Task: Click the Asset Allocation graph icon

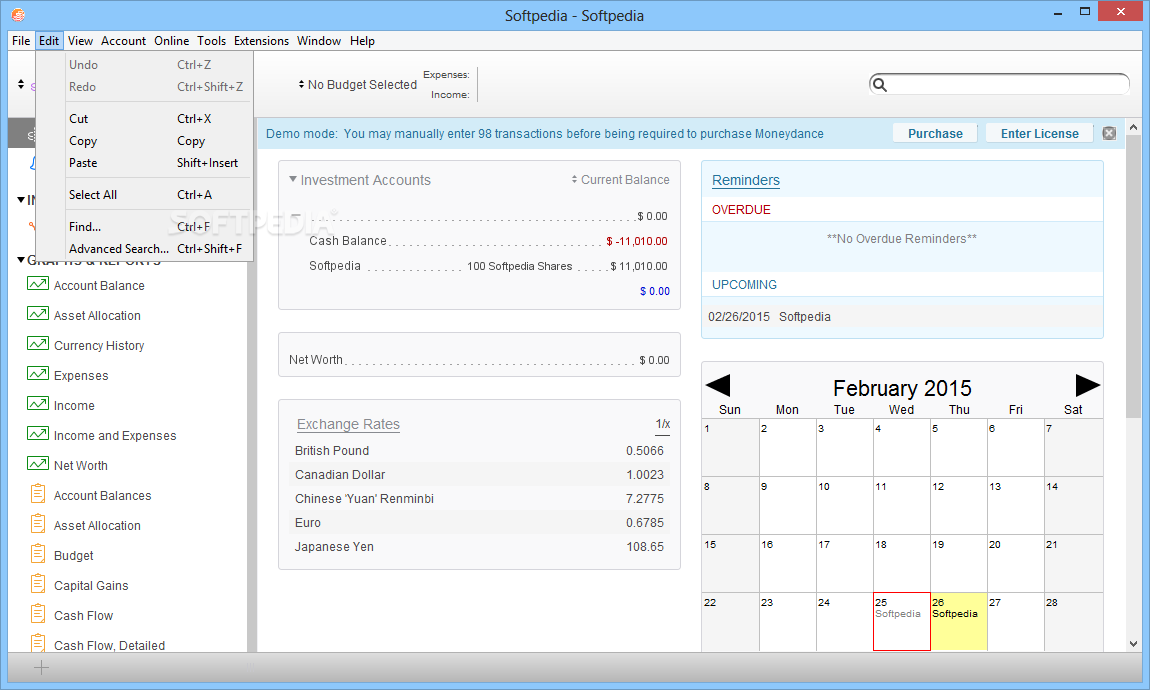Action: (38, 314)
